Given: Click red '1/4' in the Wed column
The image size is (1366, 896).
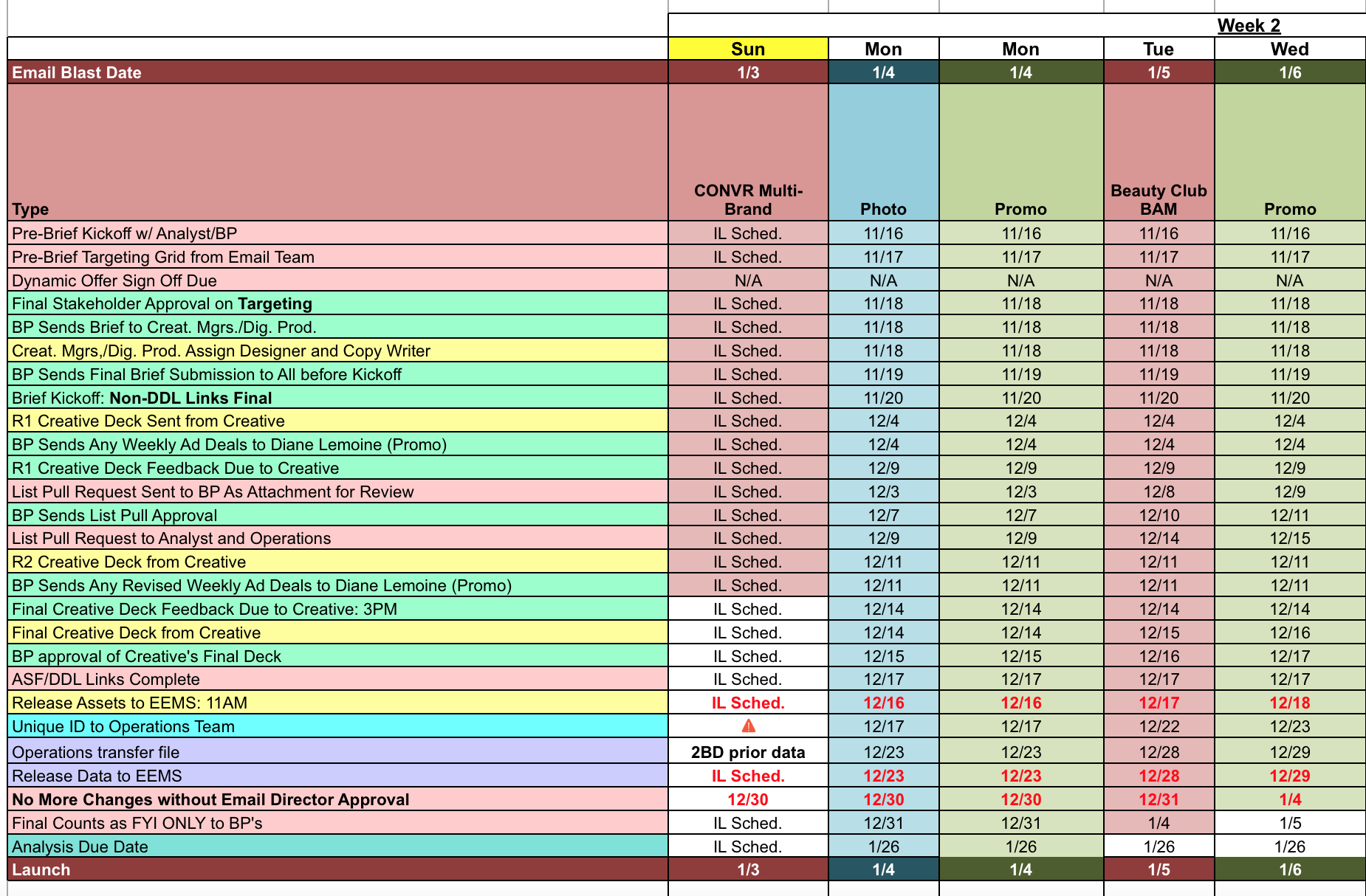Looking at the screenshot, I should coord(1290,799).
